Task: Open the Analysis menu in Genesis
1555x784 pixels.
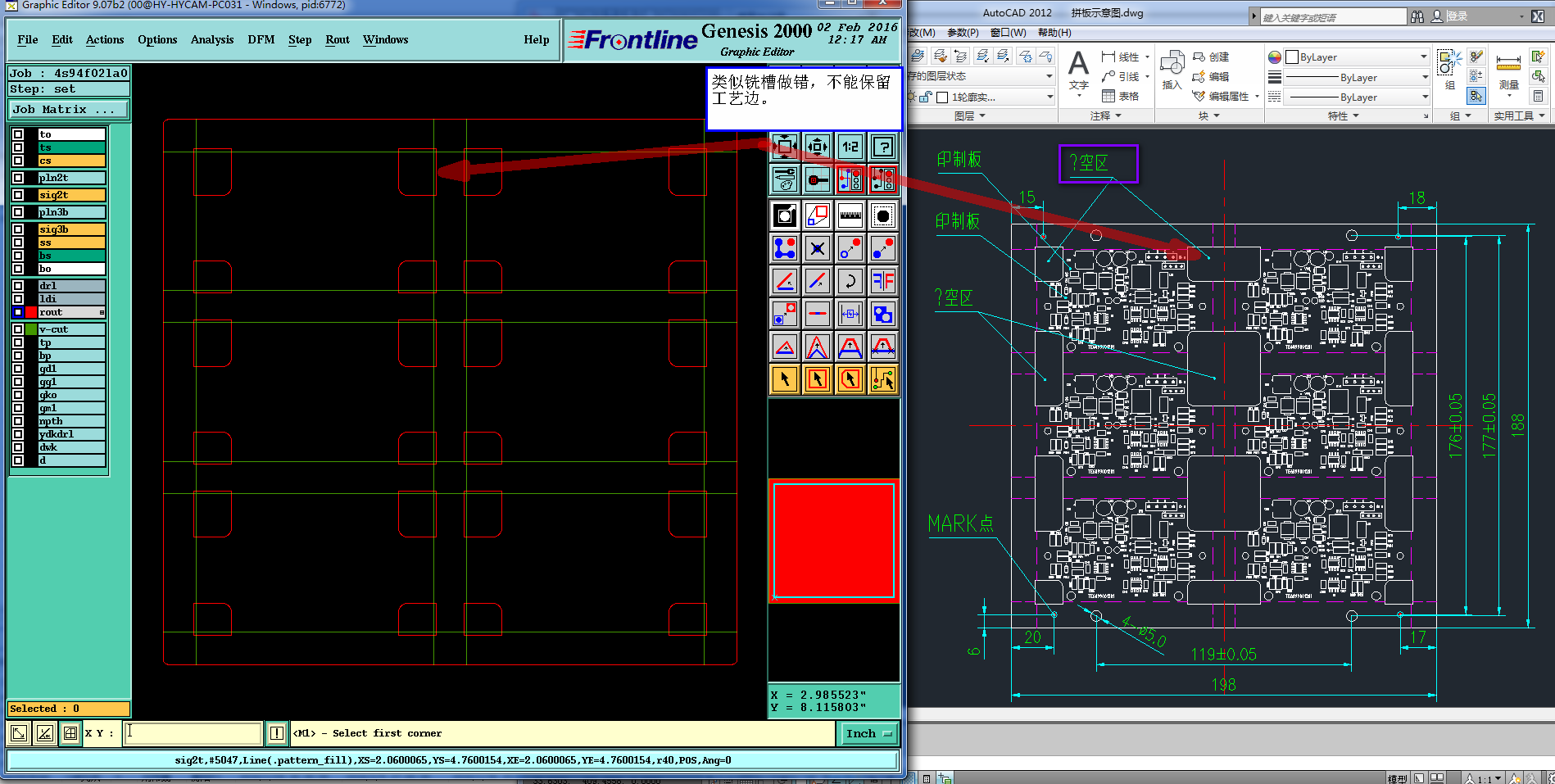Action: pos(212,39)
